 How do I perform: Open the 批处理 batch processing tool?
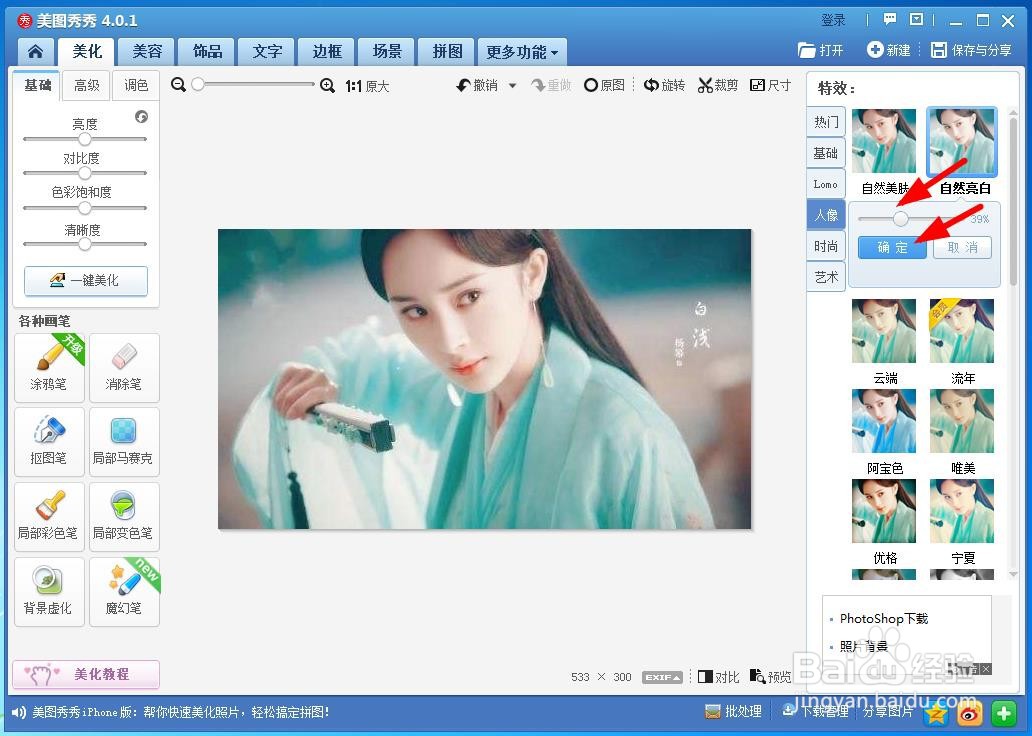pos(733,711)
